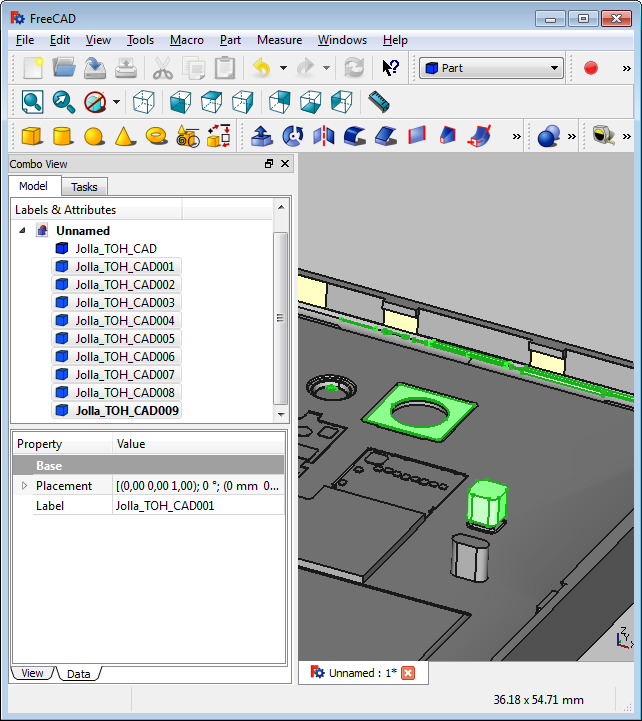Click the Chamfer tool icon
642x721 pixels.
[386, 137]
